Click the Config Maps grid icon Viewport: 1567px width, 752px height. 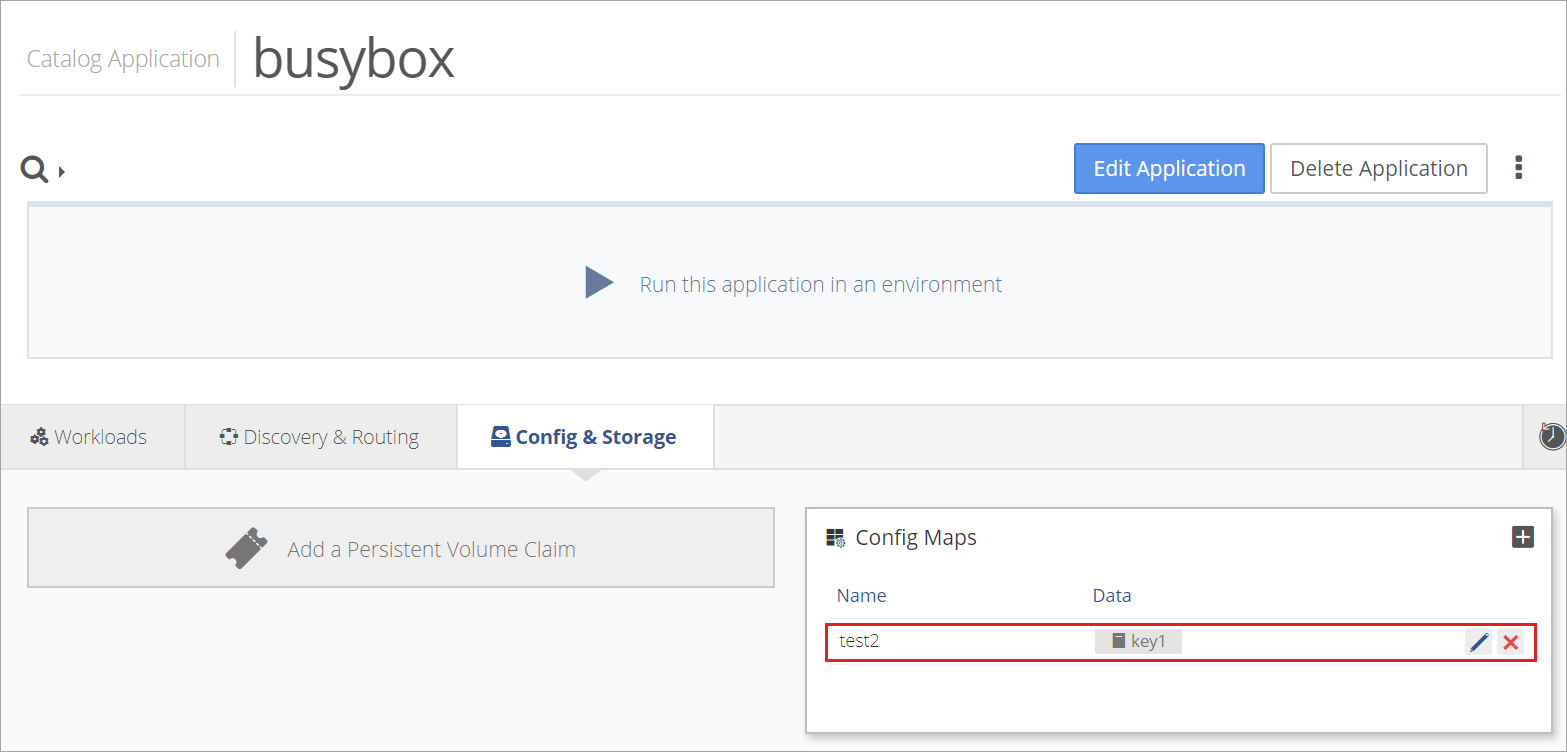(x=835, y=538)
